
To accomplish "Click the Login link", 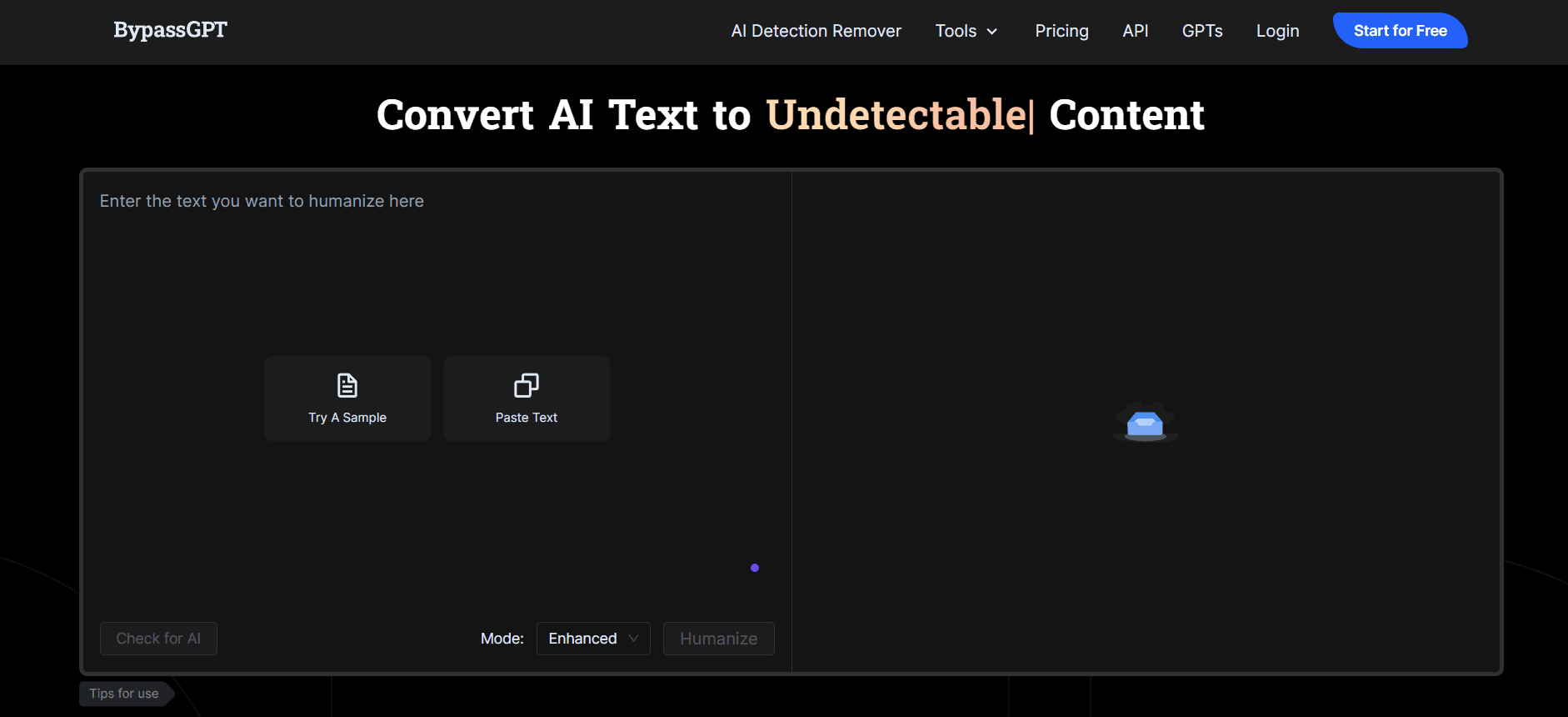I will (x=1277, y=31).
